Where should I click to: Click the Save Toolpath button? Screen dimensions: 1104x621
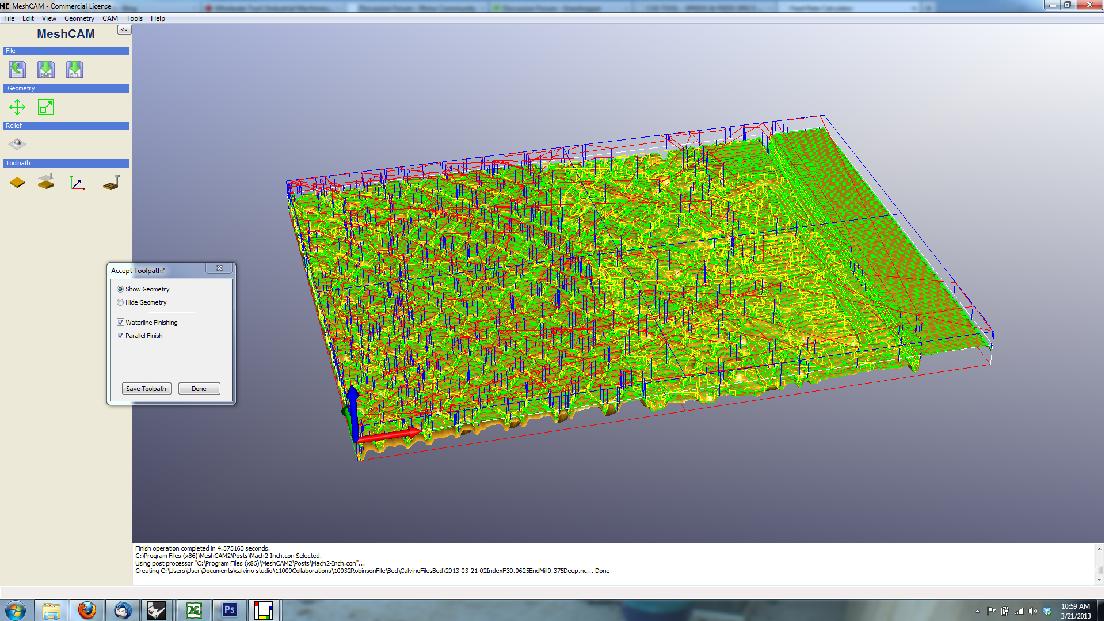146,389
